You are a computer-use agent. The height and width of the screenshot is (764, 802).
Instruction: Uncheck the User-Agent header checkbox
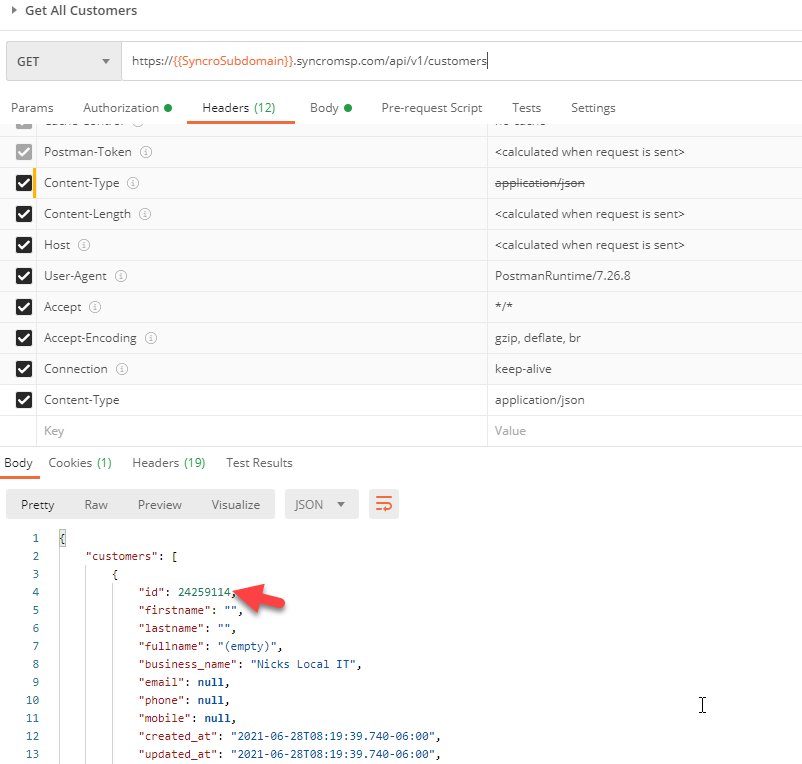(x=24, y=276)
